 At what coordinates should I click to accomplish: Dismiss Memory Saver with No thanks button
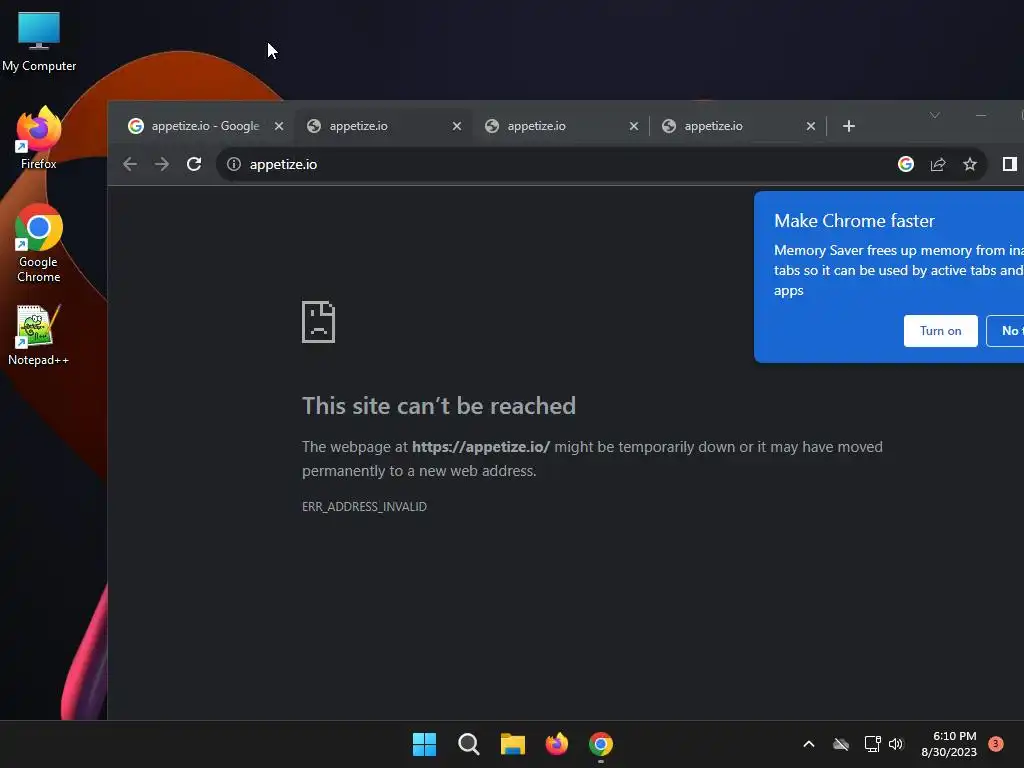1006,330
